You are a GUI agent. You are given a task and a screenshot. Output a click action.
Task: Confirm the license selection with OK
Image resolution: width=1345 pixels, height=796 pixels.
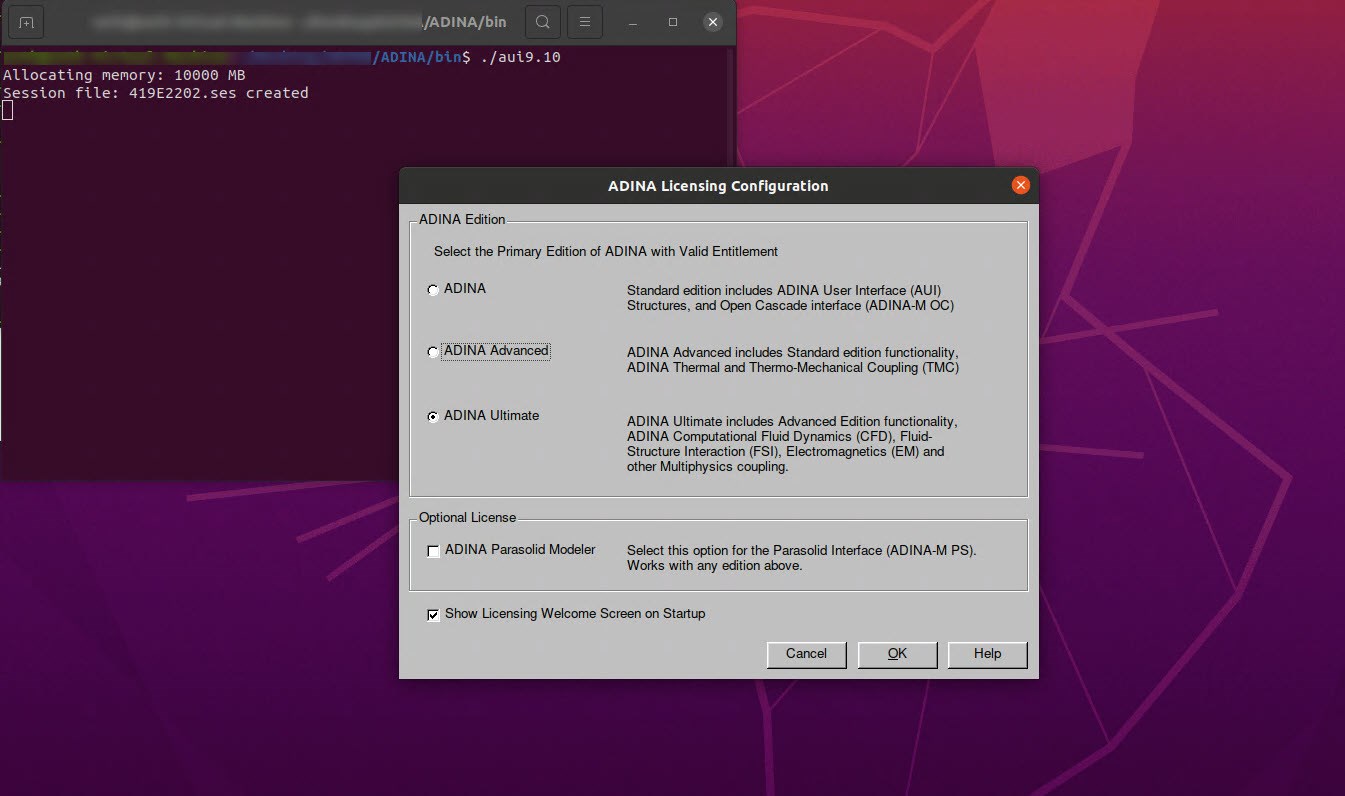point(896,654)
